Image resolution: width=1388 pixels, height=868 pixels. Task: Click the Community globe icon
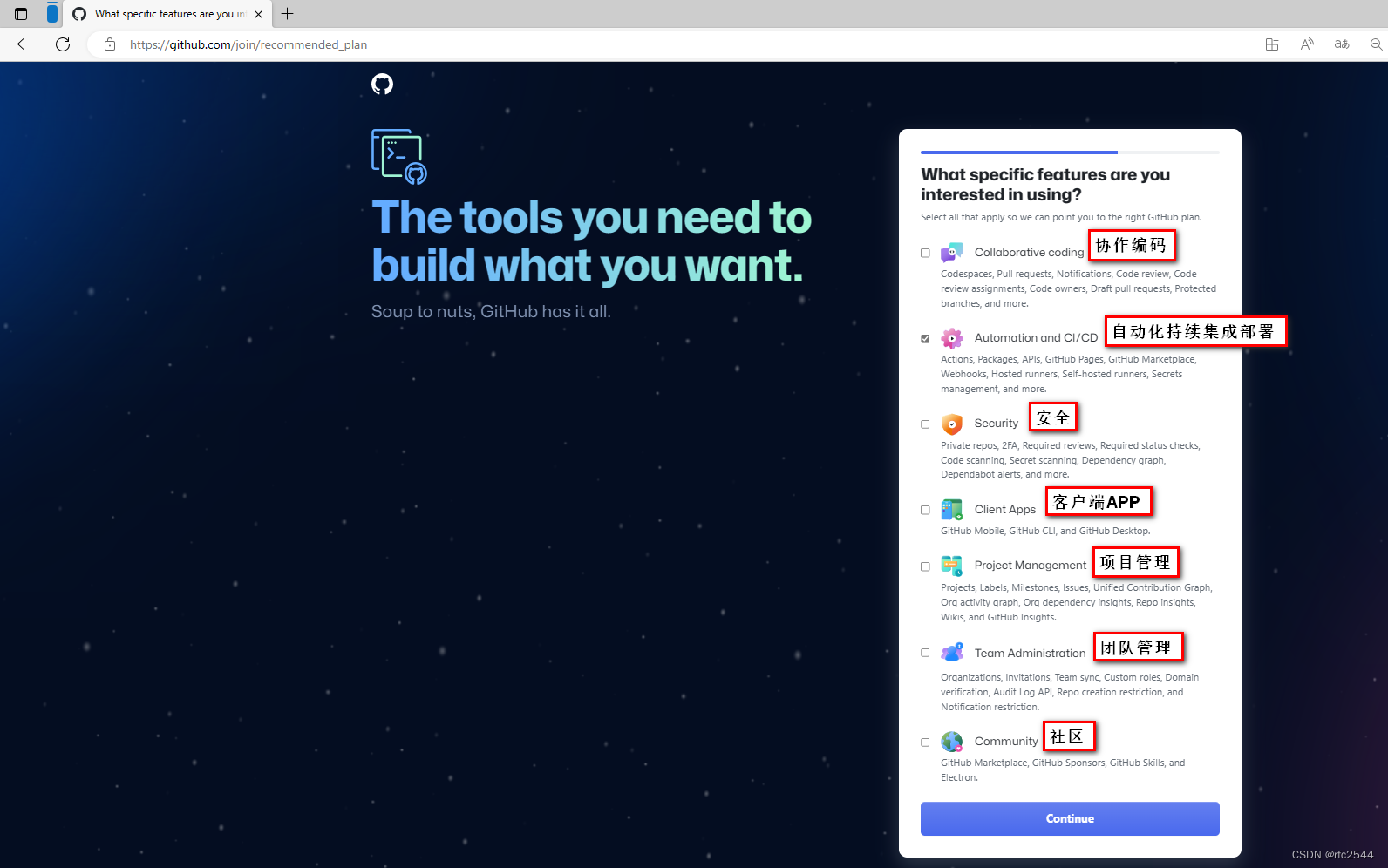(x=952, y=742)
